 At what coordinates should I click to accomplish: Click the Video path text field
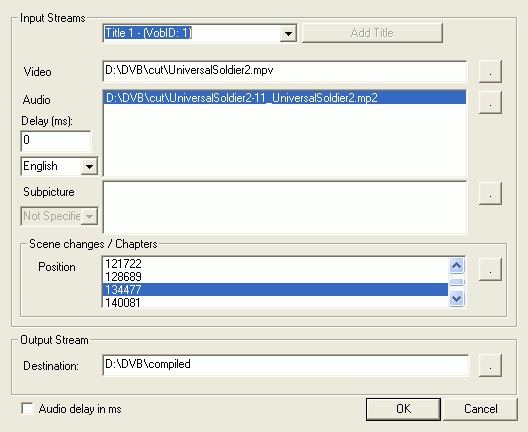285,71
